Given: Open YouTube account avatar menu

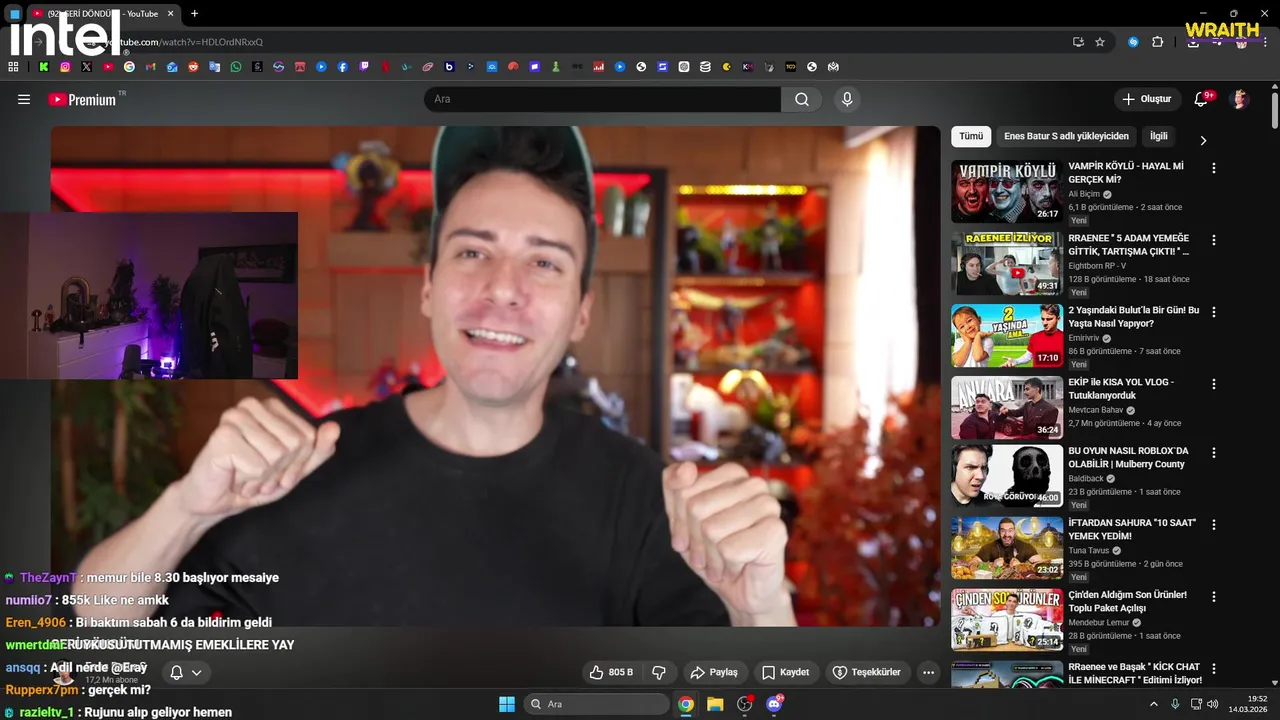Looking at the screenshot, I should coord(1240,99).
